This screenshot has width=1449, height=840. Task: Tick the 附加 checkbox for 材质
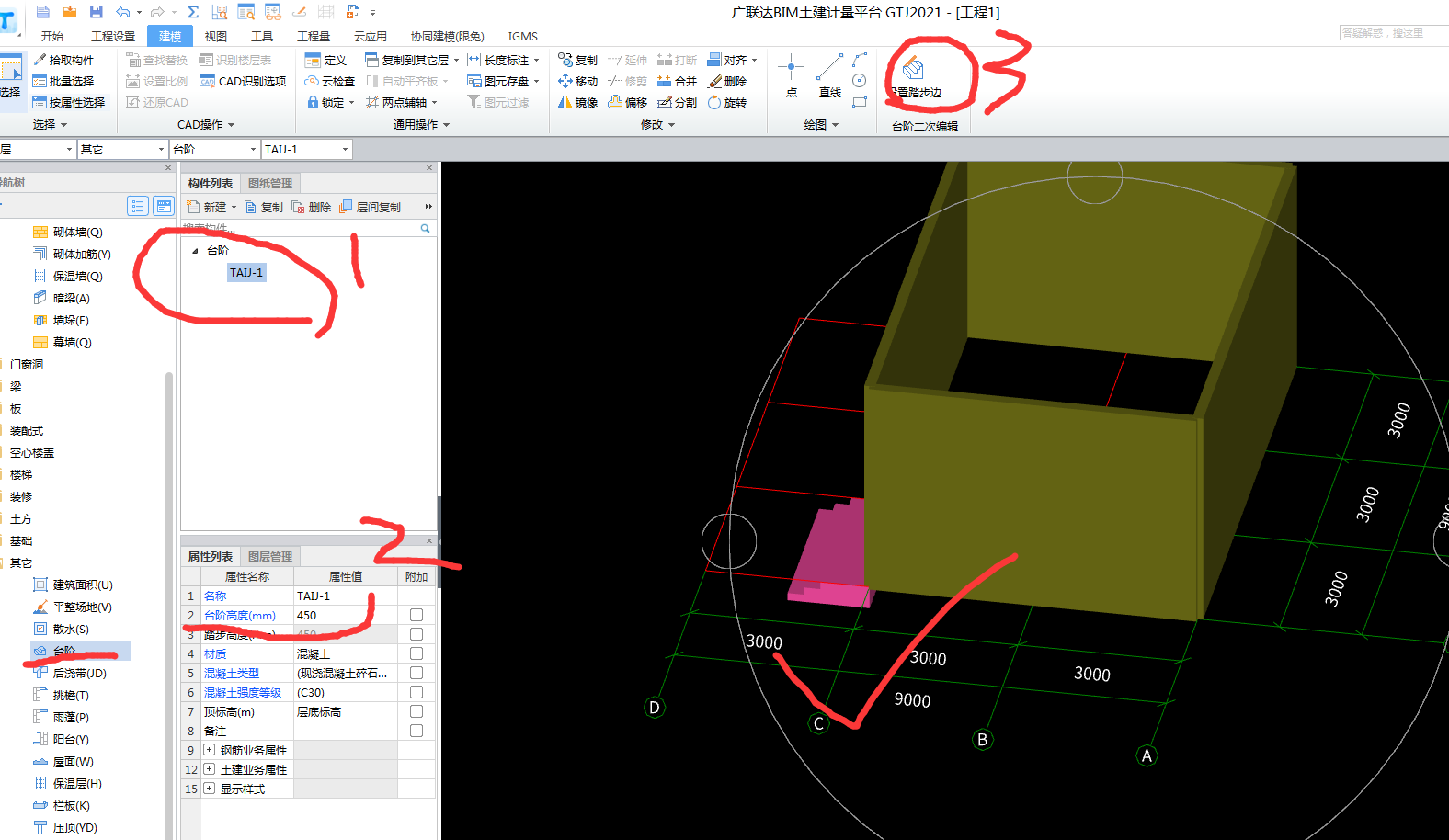416,653
